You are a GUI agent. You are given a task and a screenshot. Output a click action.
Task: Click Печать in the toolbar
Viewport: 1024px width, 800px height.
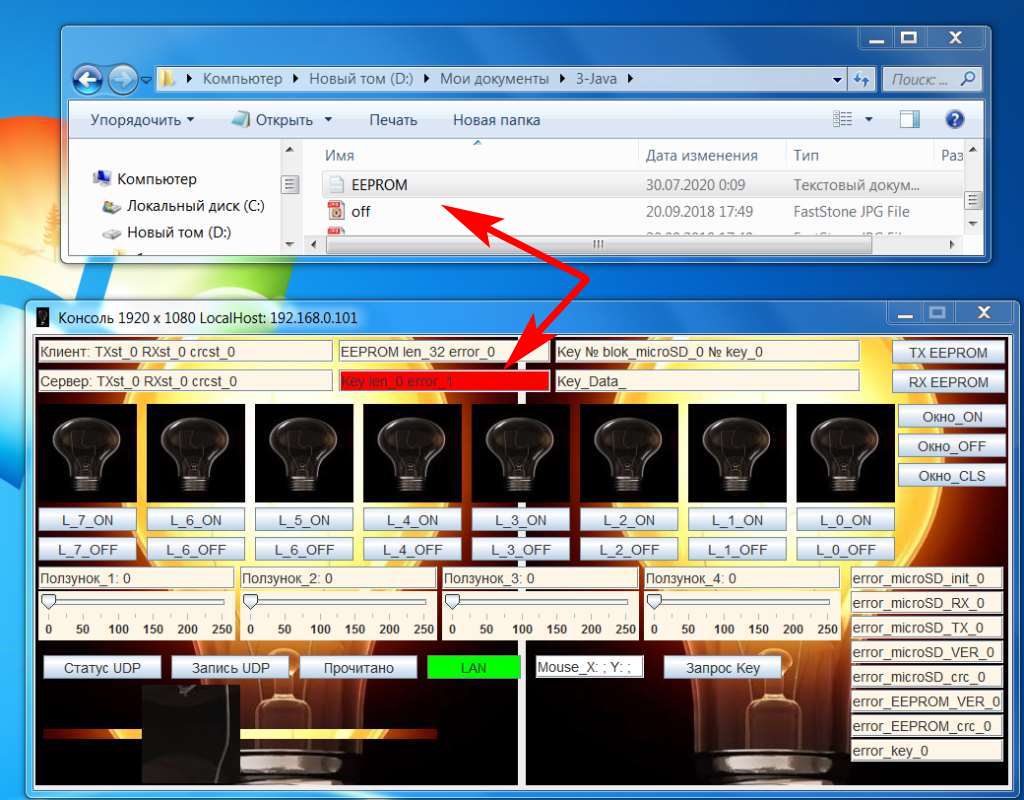(x=393, y=120)
